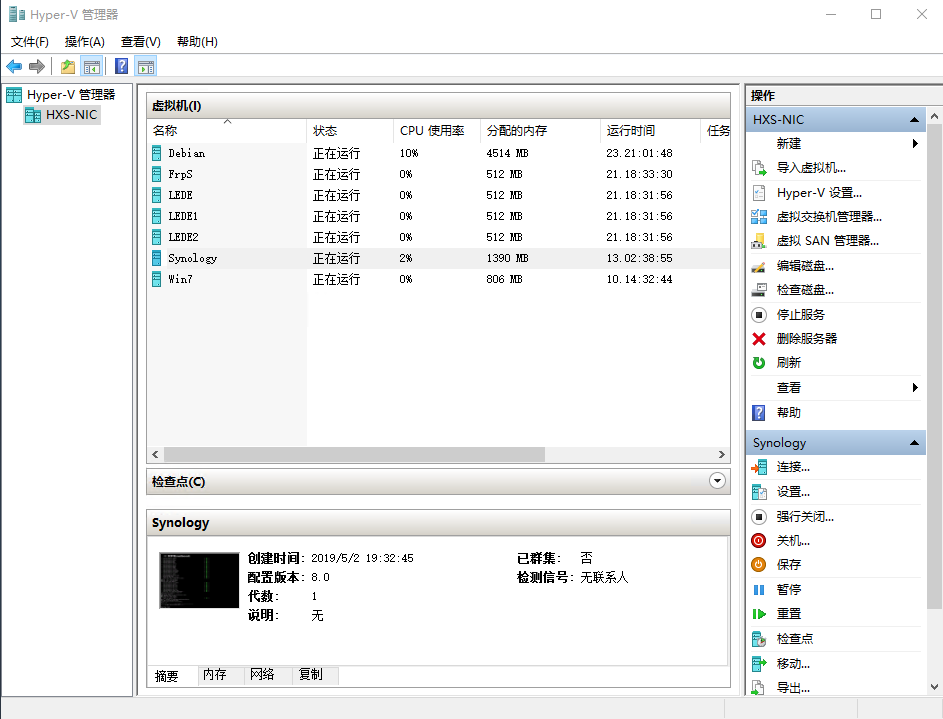Click the 导出 export icon
The height and width of the screenshot is (719, 943).
click(x=759, y=687)
